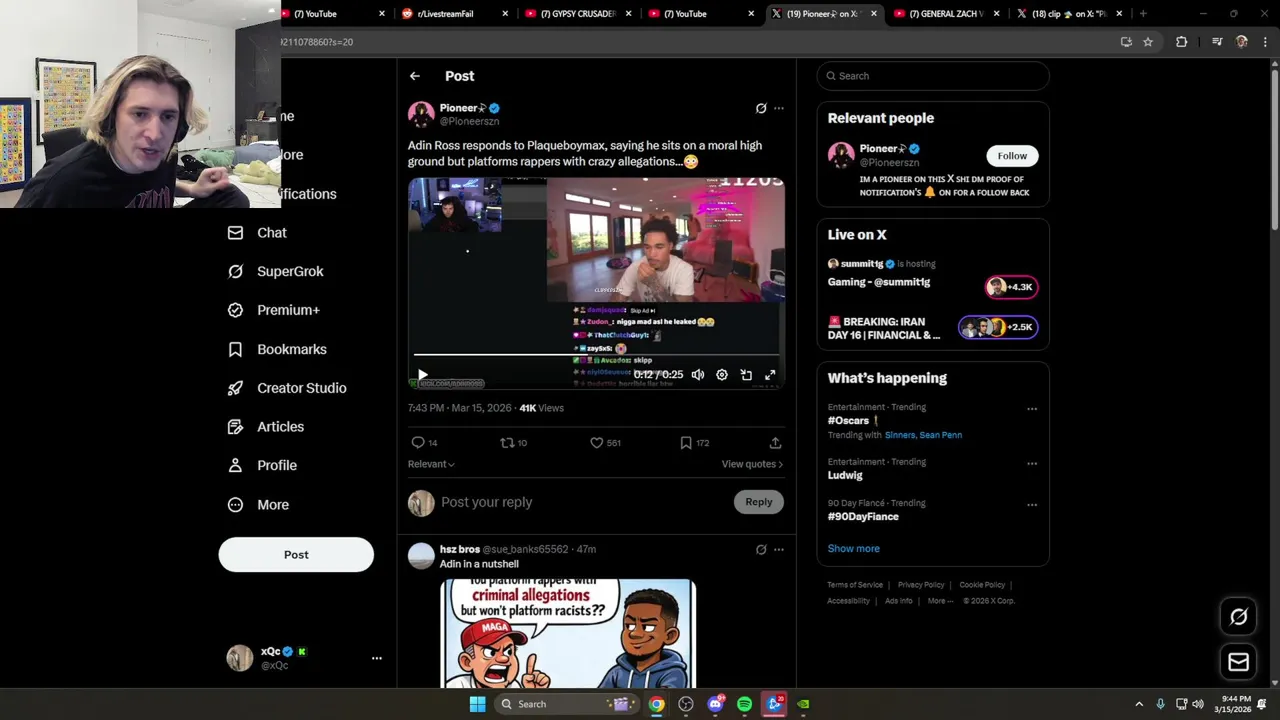Seek on the video progress bar

[x=596, y=355]
